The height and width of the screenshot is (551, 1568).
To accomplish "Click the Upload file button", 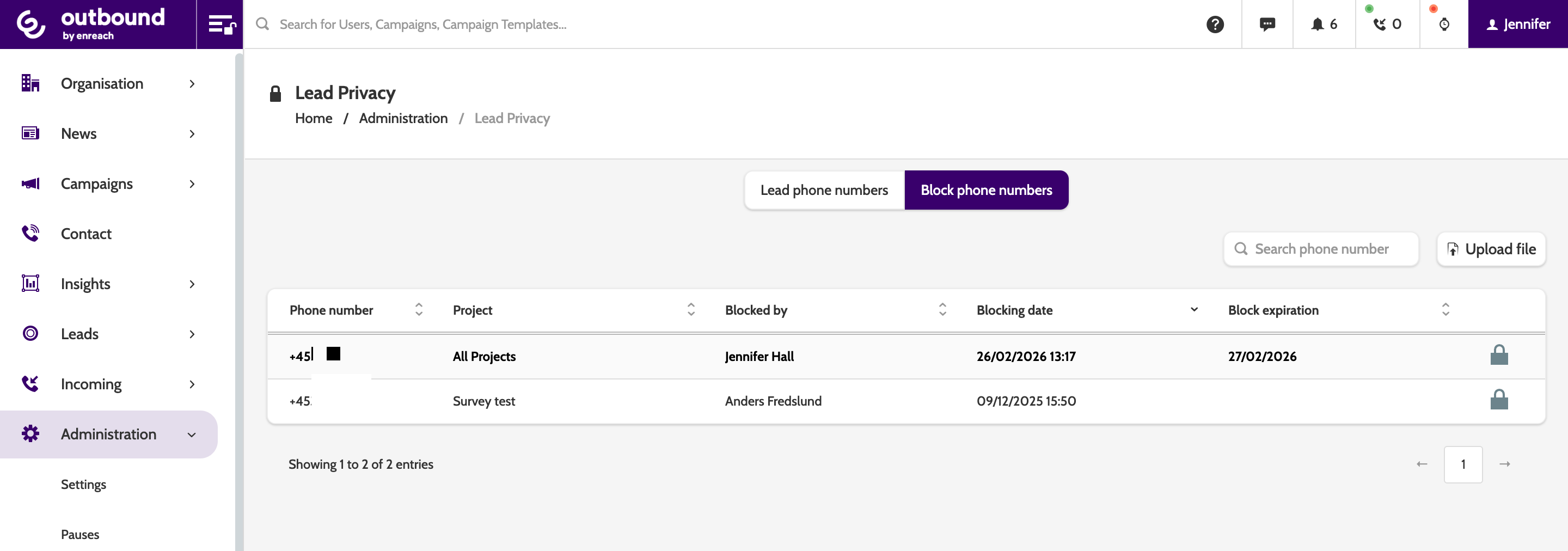I will [1491, 249].
